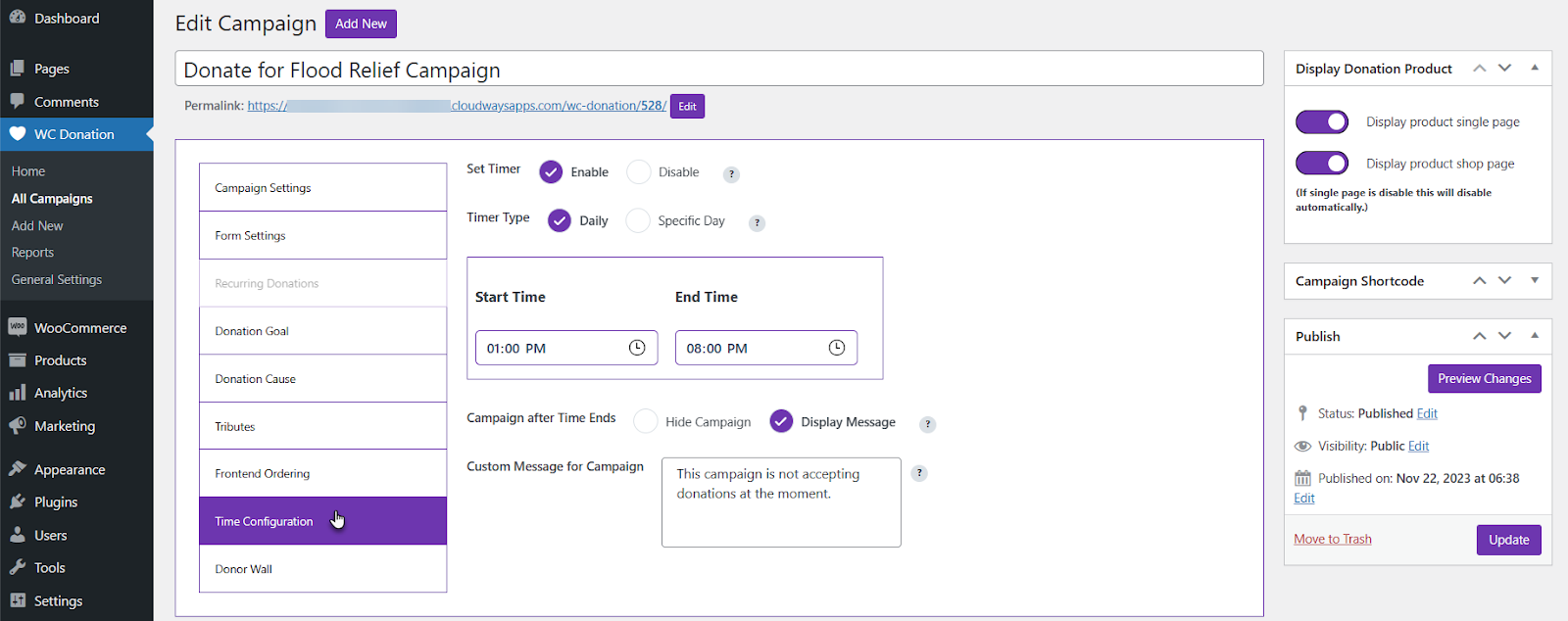Expand the Campaign Shortcode panel
Image resolution: width=1568 pixels, height=621 pixels.
1535,281
